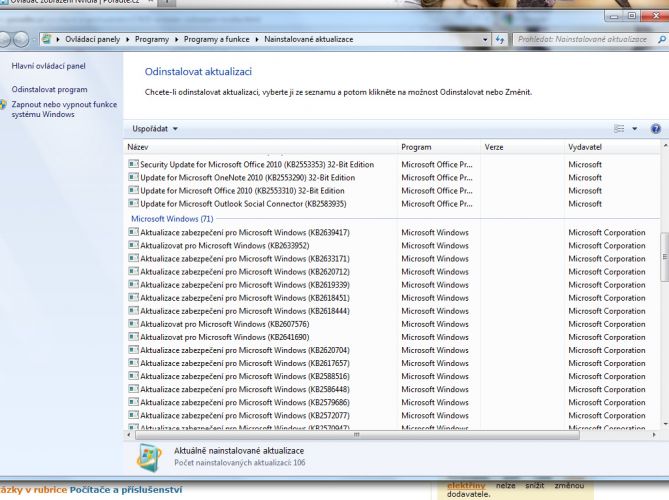This screenshot has height=500, width=669.
Task: Select Aktualizace zabezpečení (KB2579686) row
Action: click(x=244, y=402)
